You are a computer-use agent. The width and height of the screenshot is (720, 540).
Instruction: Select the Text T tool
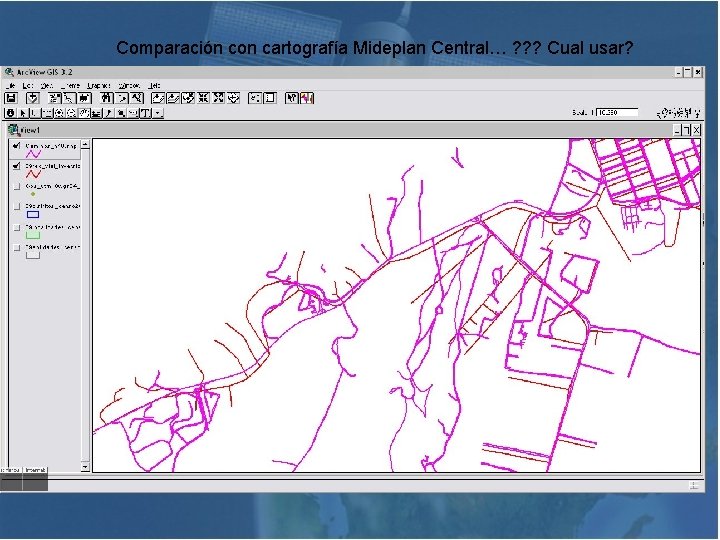[146, 113]
